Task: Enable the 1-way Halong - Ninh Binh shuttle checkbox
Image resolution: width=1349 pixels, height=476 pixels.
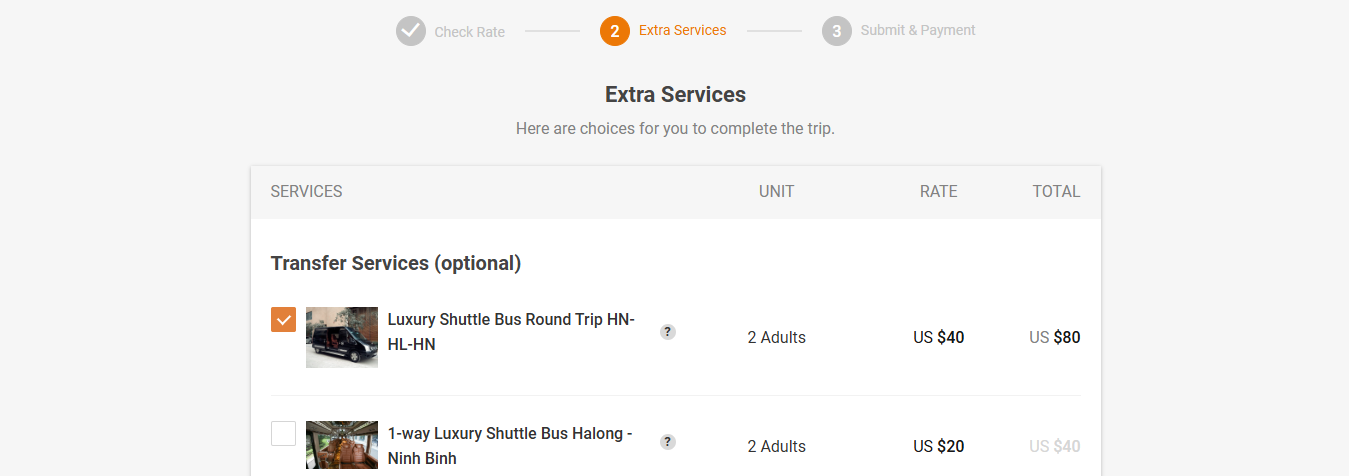Action: [284, 433]
